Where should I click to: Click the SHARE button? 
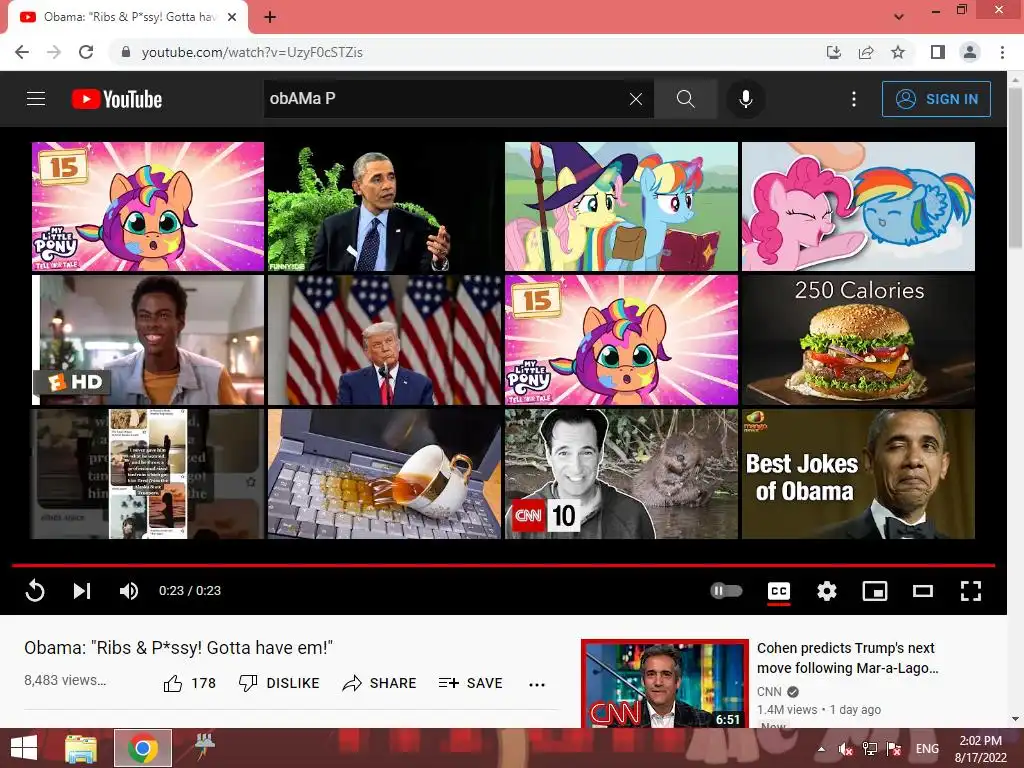379,683
